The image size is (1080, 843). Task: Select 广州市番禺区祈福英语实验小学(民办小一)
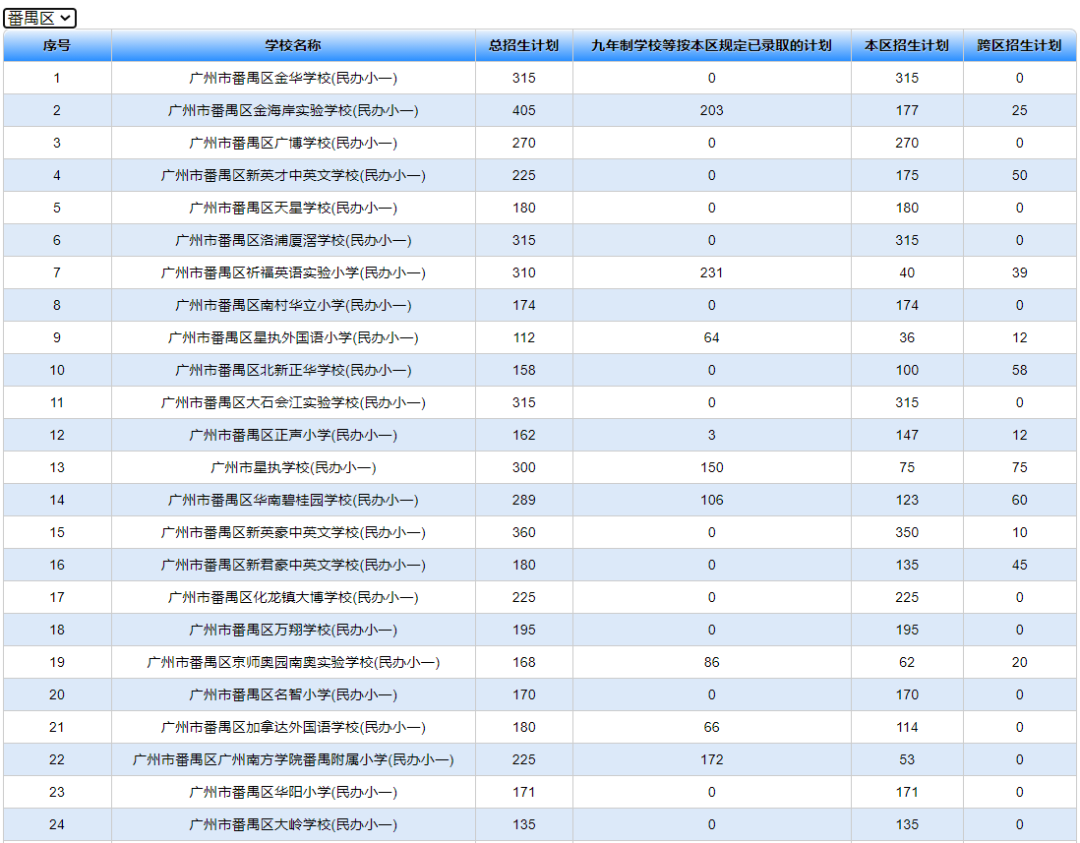293,273
